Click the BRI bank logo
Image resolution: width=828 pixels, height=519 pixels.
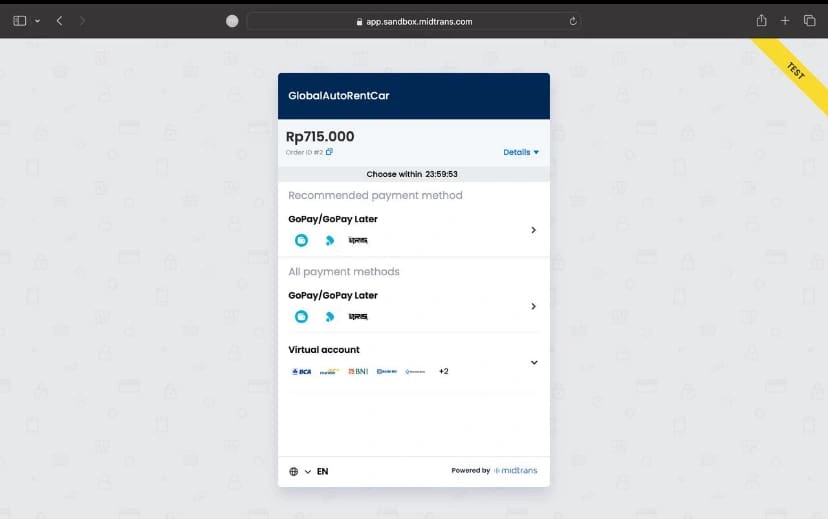387,372
